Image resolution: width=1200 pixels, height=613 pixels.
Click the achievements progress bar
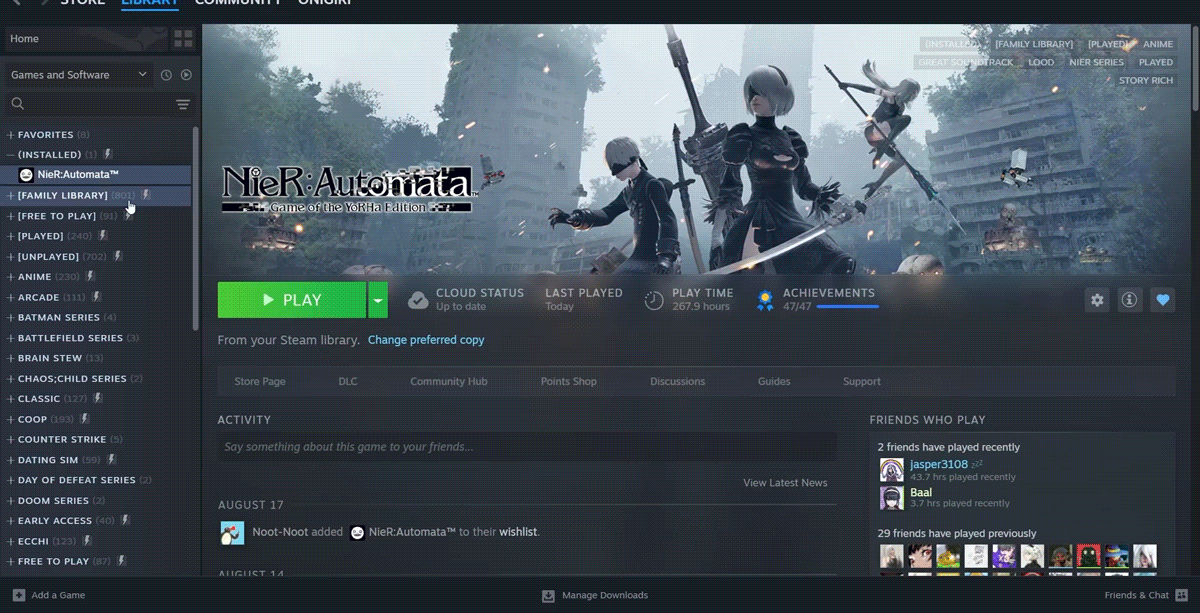point(848,307)
